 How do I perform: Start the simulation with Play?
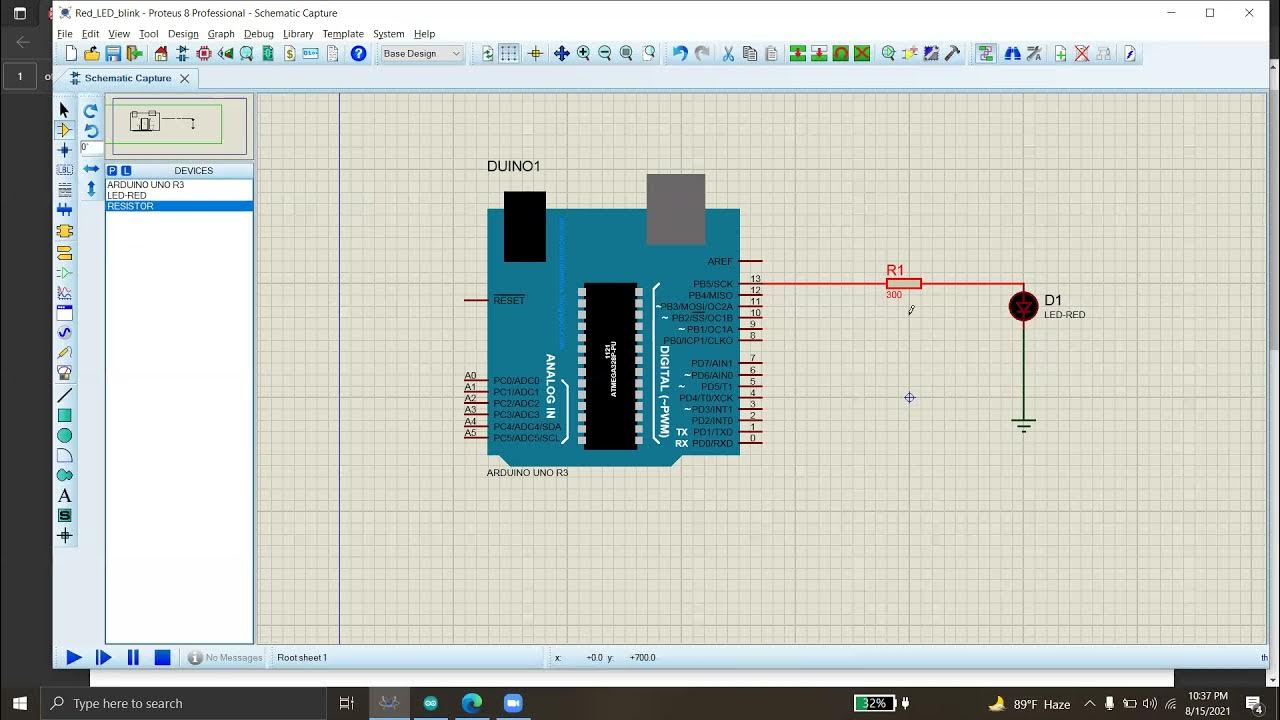click(74, 658)
